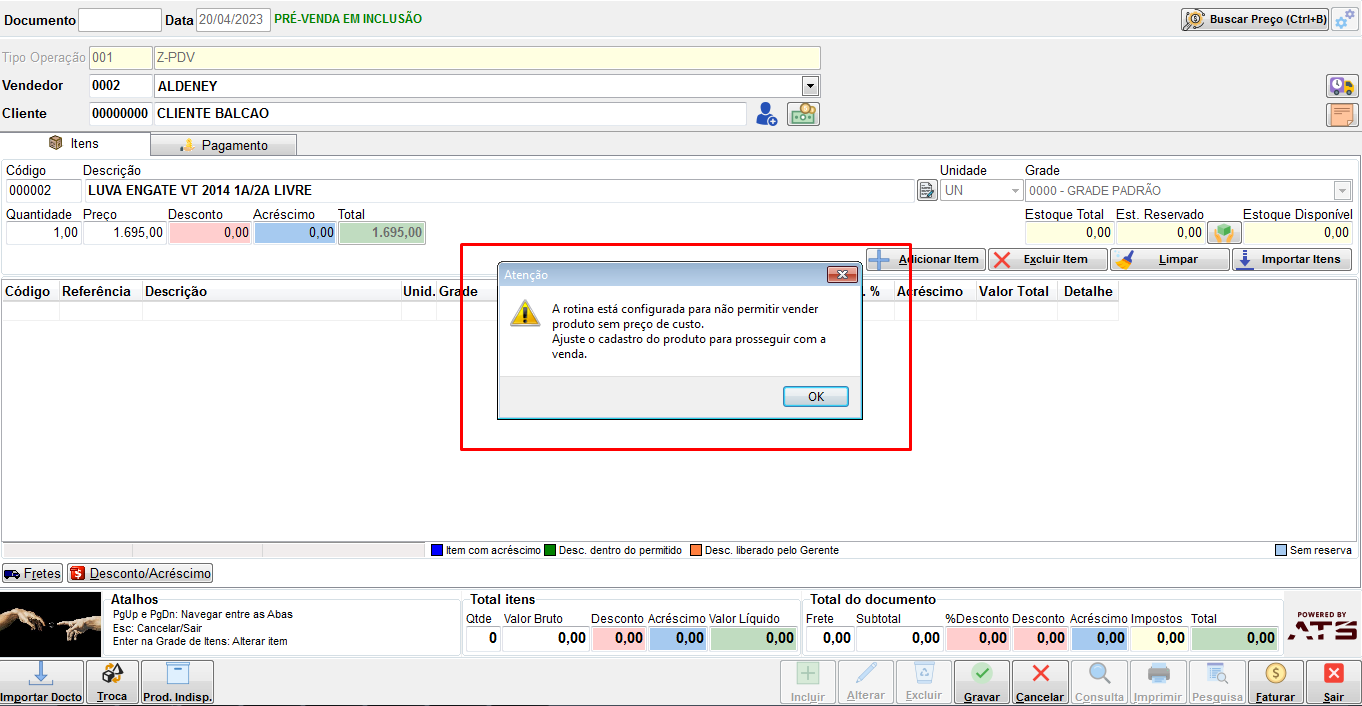The image size is (1362, 706).
Task: Click the Powered by ATS logo
Action: [1322, 626]
